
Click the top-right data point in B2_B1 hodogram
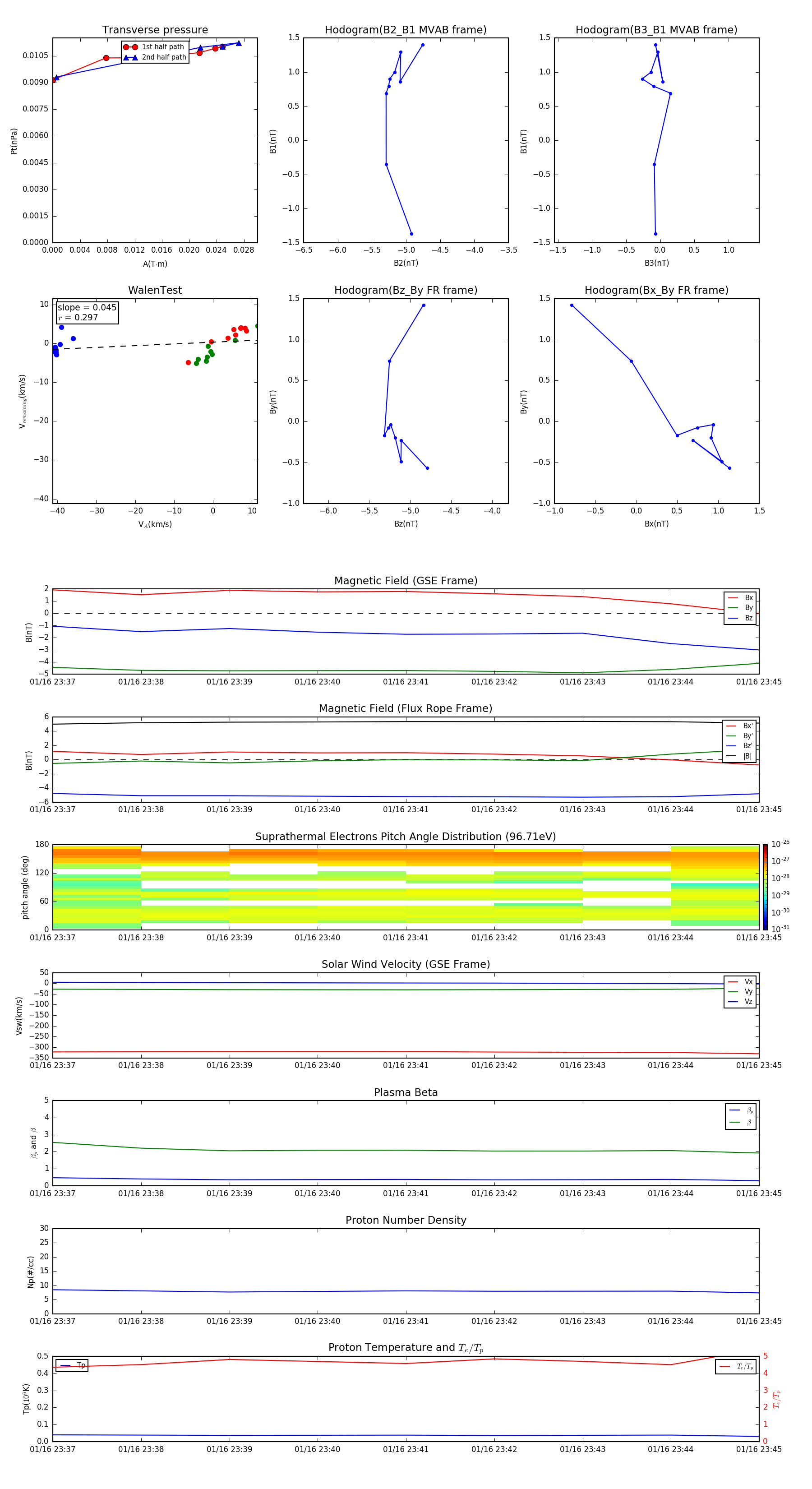[423, 45]
